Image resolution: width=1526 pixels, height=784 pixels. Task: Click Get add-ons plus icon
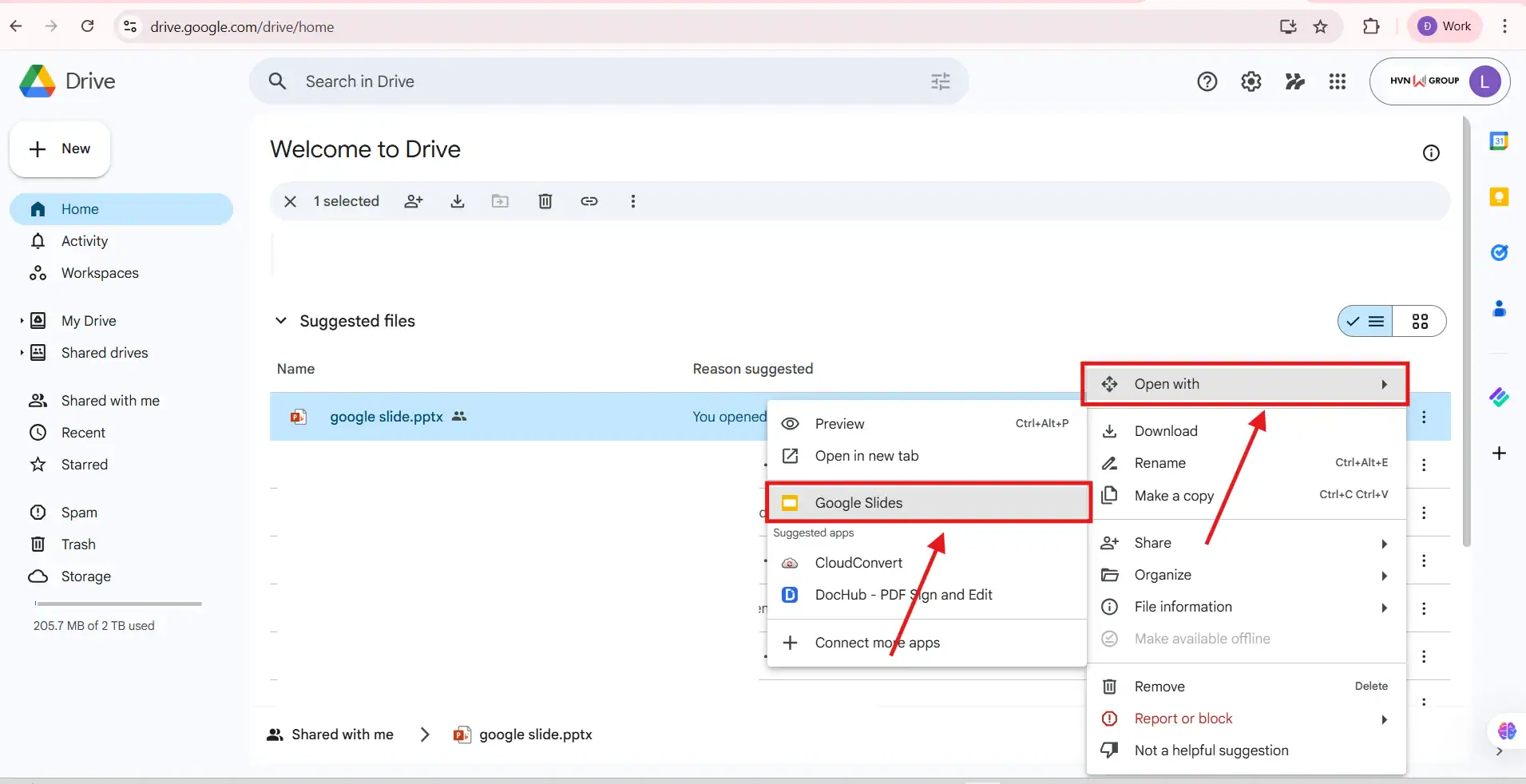point(1499,453)
